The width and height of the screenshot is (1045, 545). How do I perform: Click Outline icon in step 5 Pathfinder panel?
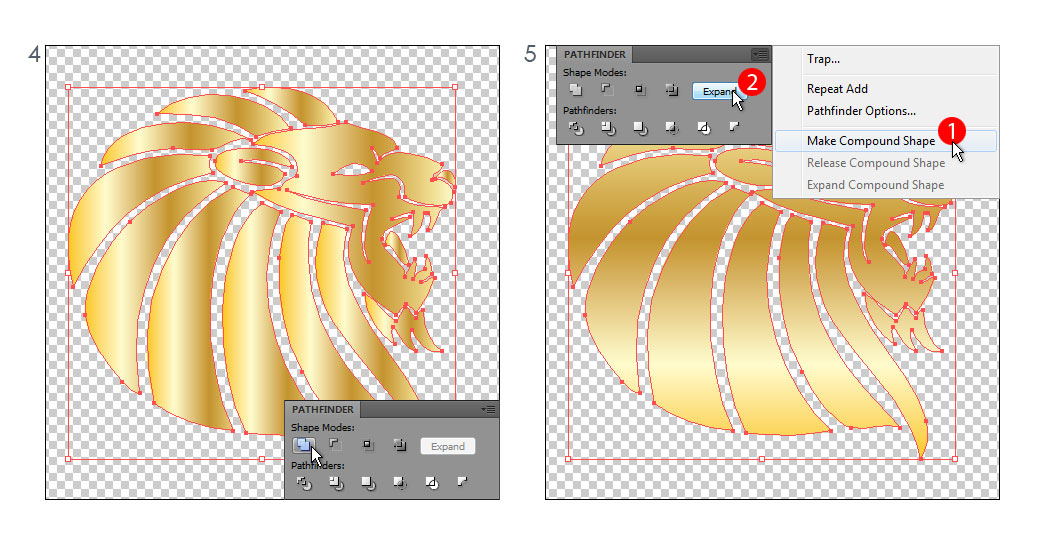tap(703, 127)
